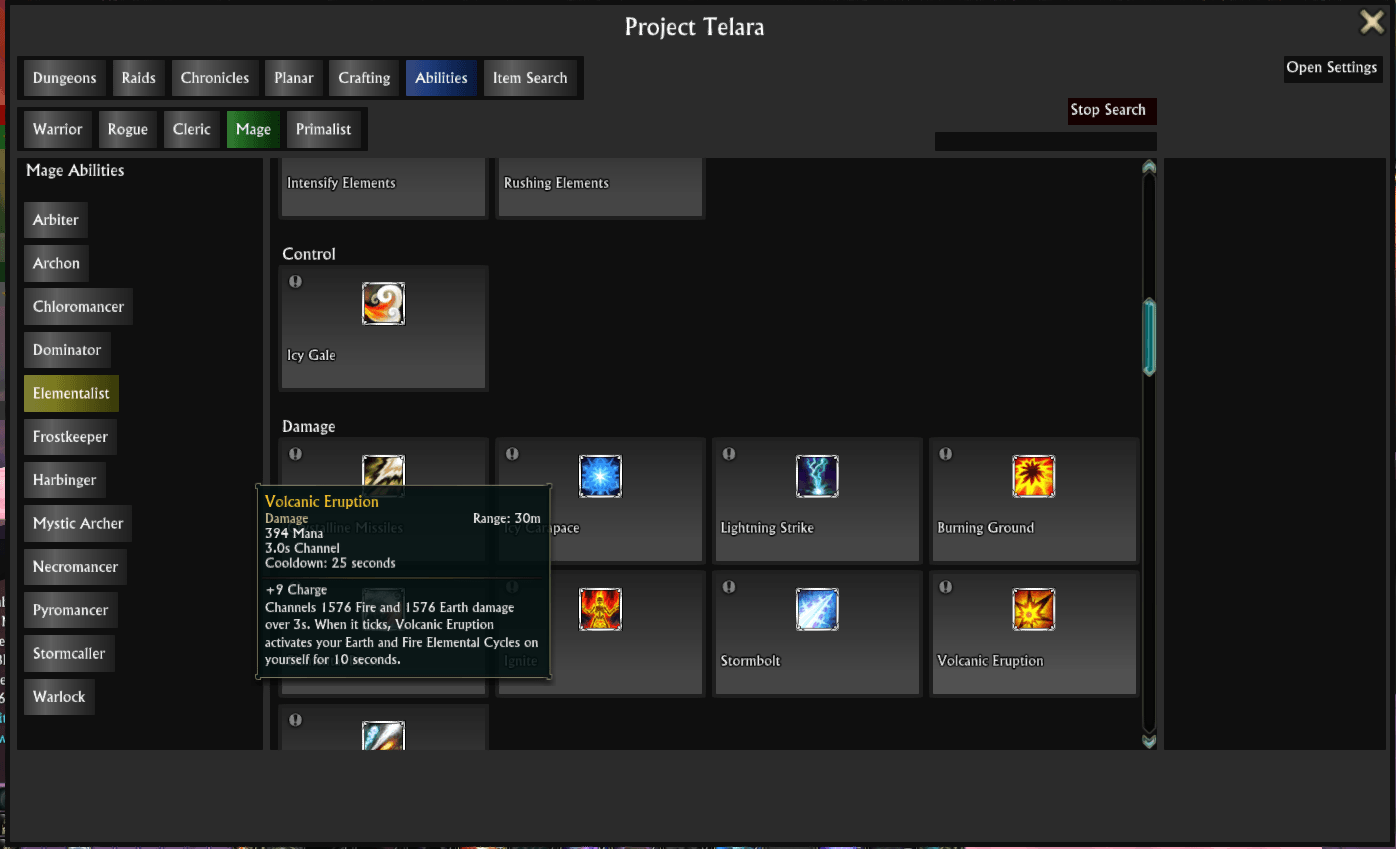Click the Mage Abilities sidebar heading
This screenshot has height=849, width=1396.
pos(75,171)
